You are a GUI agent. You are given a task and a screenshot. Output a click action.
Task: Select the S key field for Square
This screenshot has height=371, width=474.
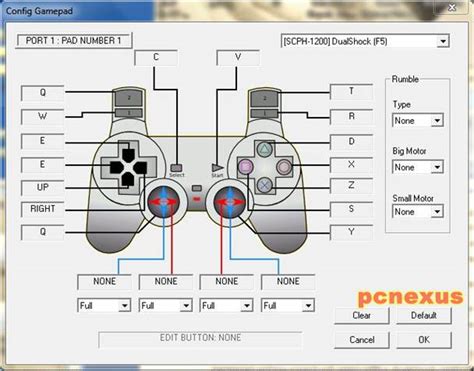click(x=351, y=209)
